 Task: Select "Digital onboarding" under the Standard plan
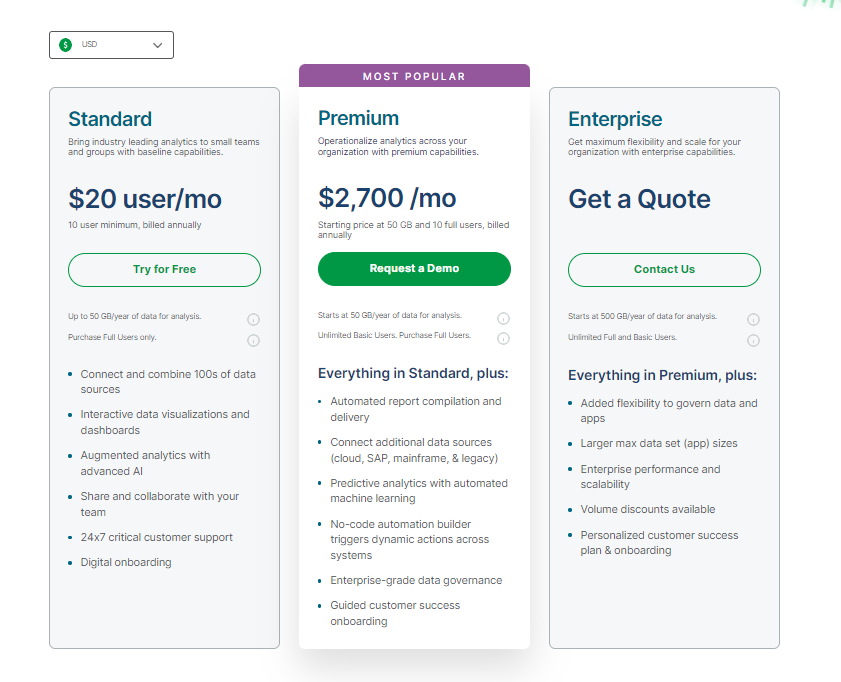pos(127,561)
